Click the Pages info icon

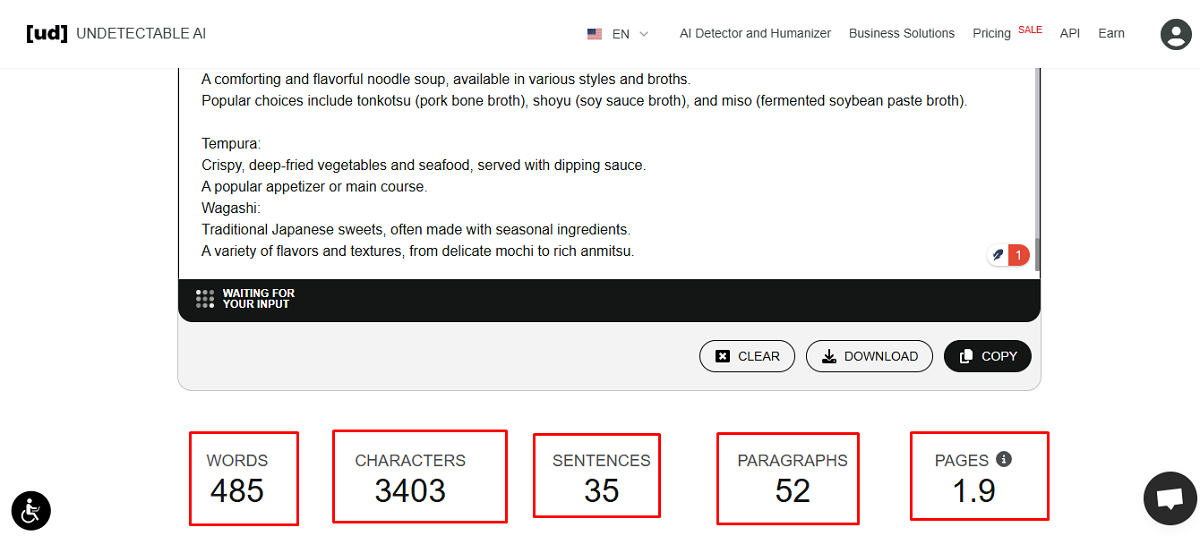pyautogui.click(x=1004, y=459)
